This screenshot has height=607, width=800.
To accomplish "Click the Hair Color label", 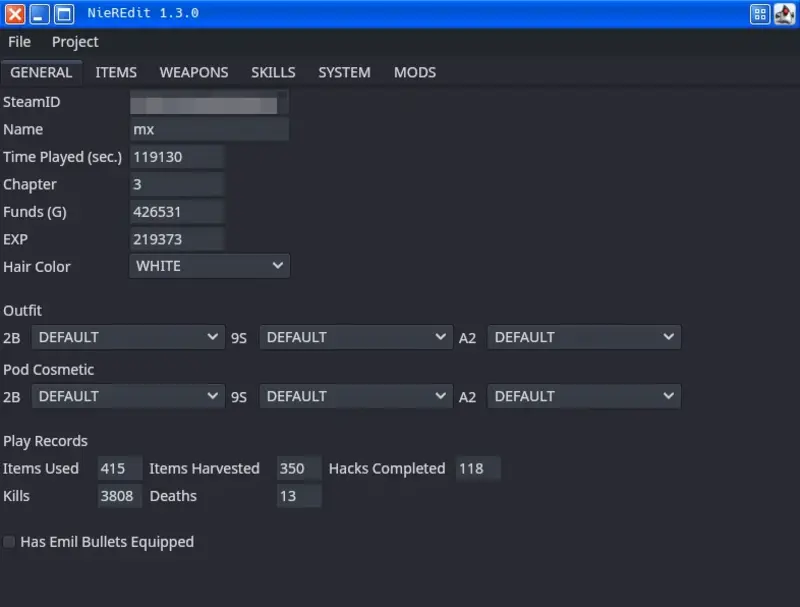I will point(37,267).
